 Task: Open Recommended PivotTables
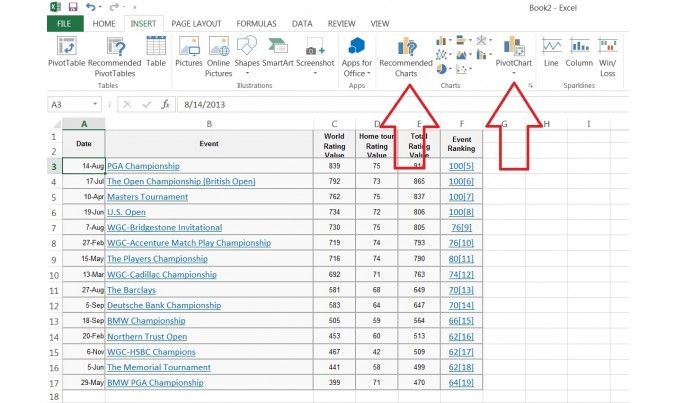pyautogui.click(x=115, y=57)
